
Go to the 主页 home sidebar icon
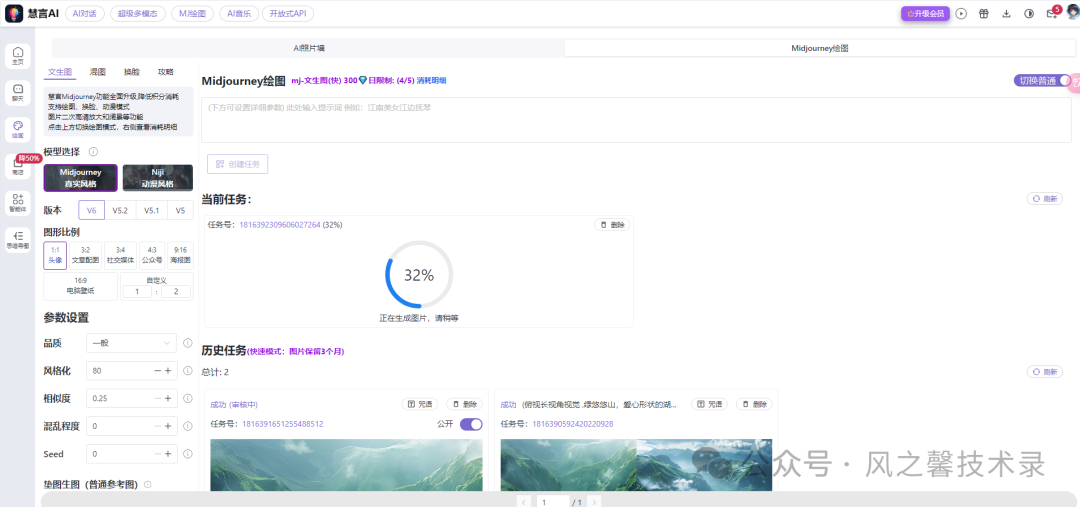[18, 56]
